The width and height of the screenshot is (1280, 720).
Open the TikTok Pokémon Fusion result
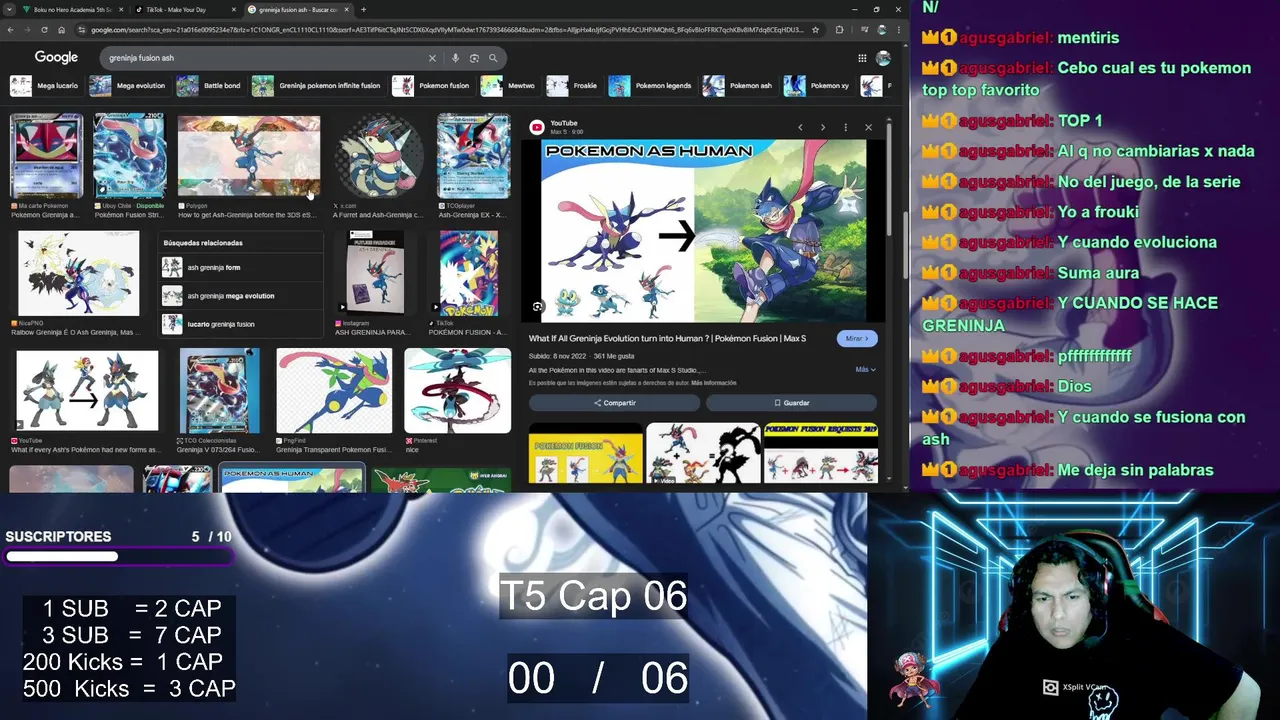[x=469, y=273]
